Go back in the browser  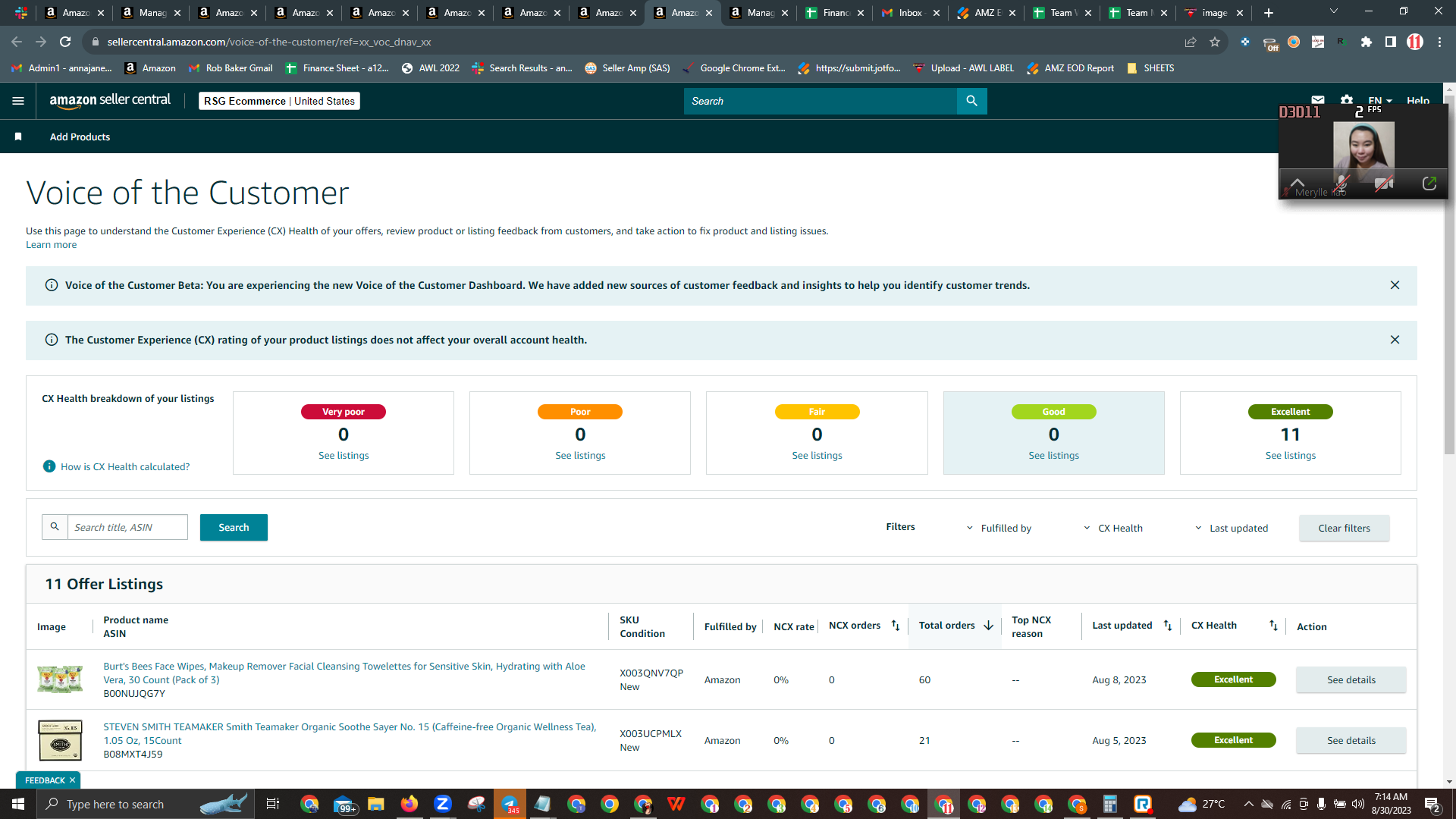17,42
